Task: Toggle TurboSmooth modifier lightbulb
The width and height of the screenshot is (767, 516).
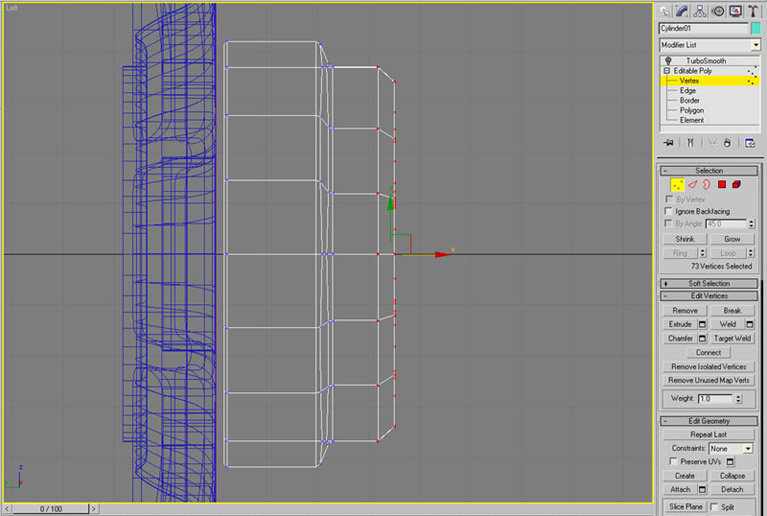Action: pos(667,61)
